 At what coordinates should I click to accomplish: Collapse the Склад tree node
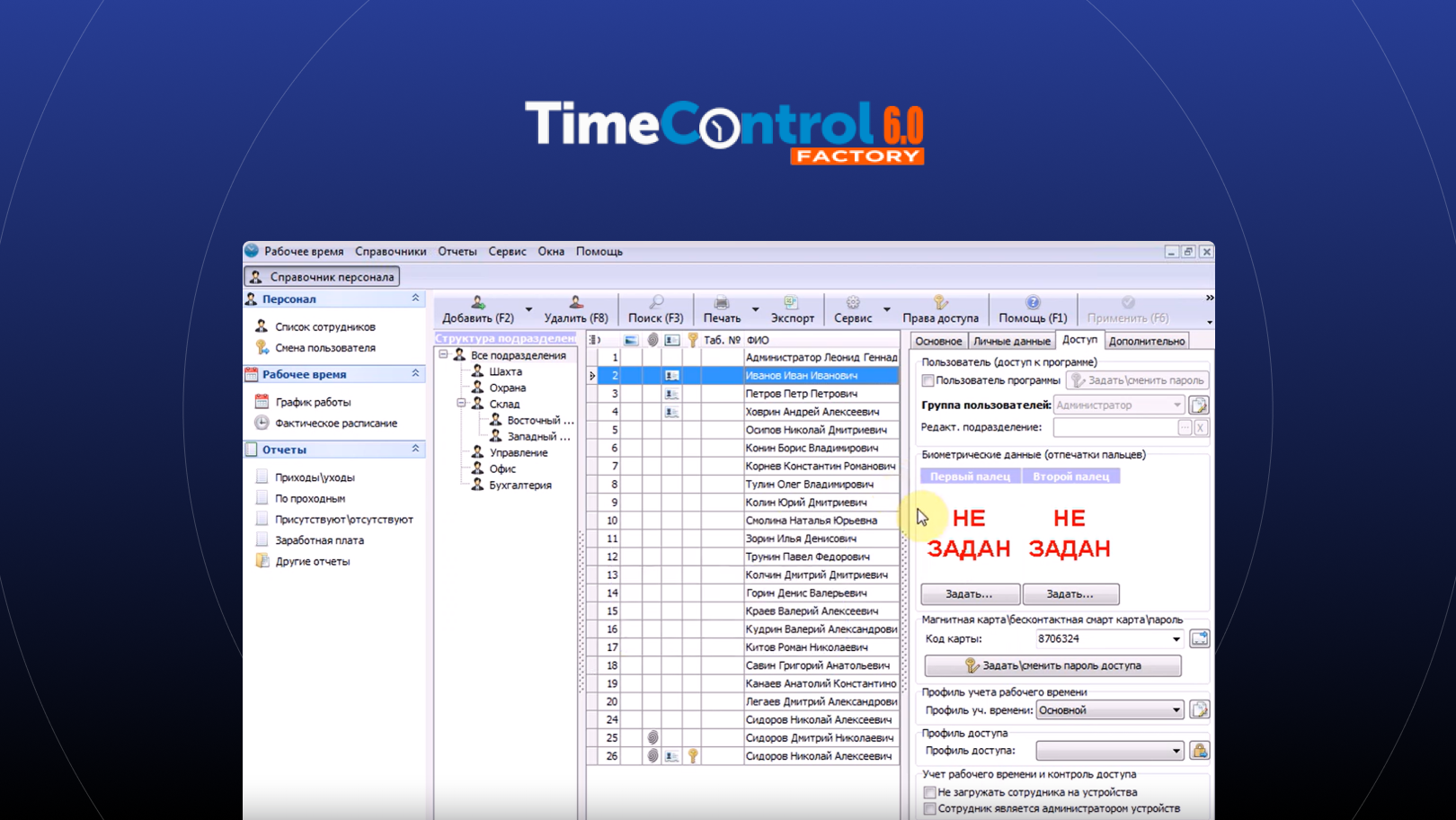tap(459, 404)
